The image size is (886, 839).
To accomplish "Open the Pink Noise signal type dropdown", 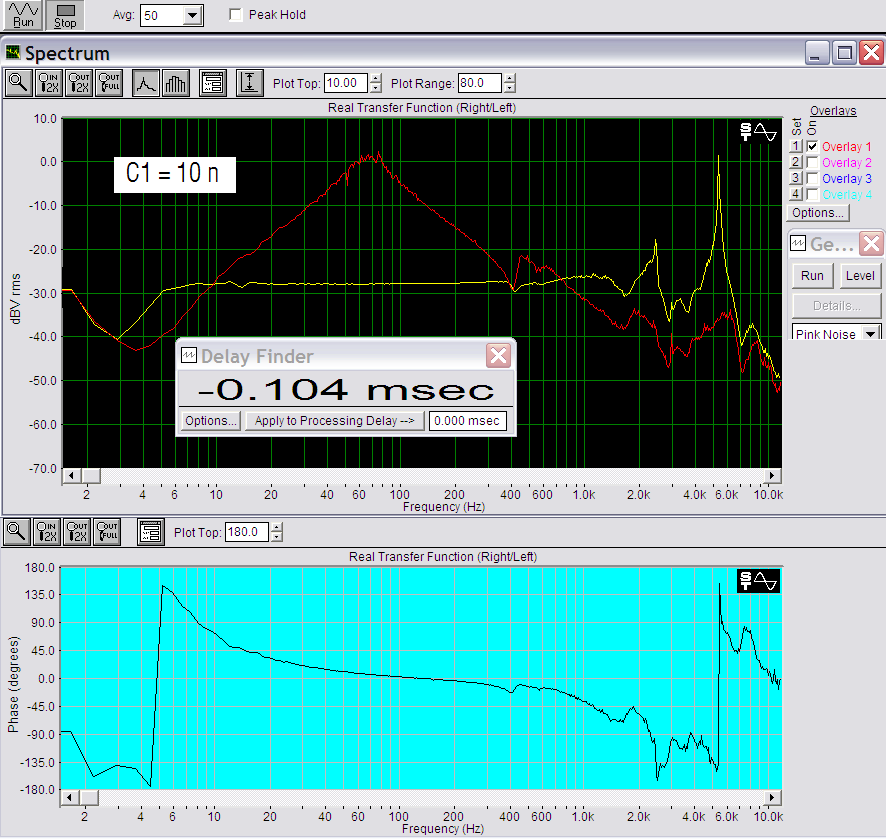I will click(x=871, y=333).
